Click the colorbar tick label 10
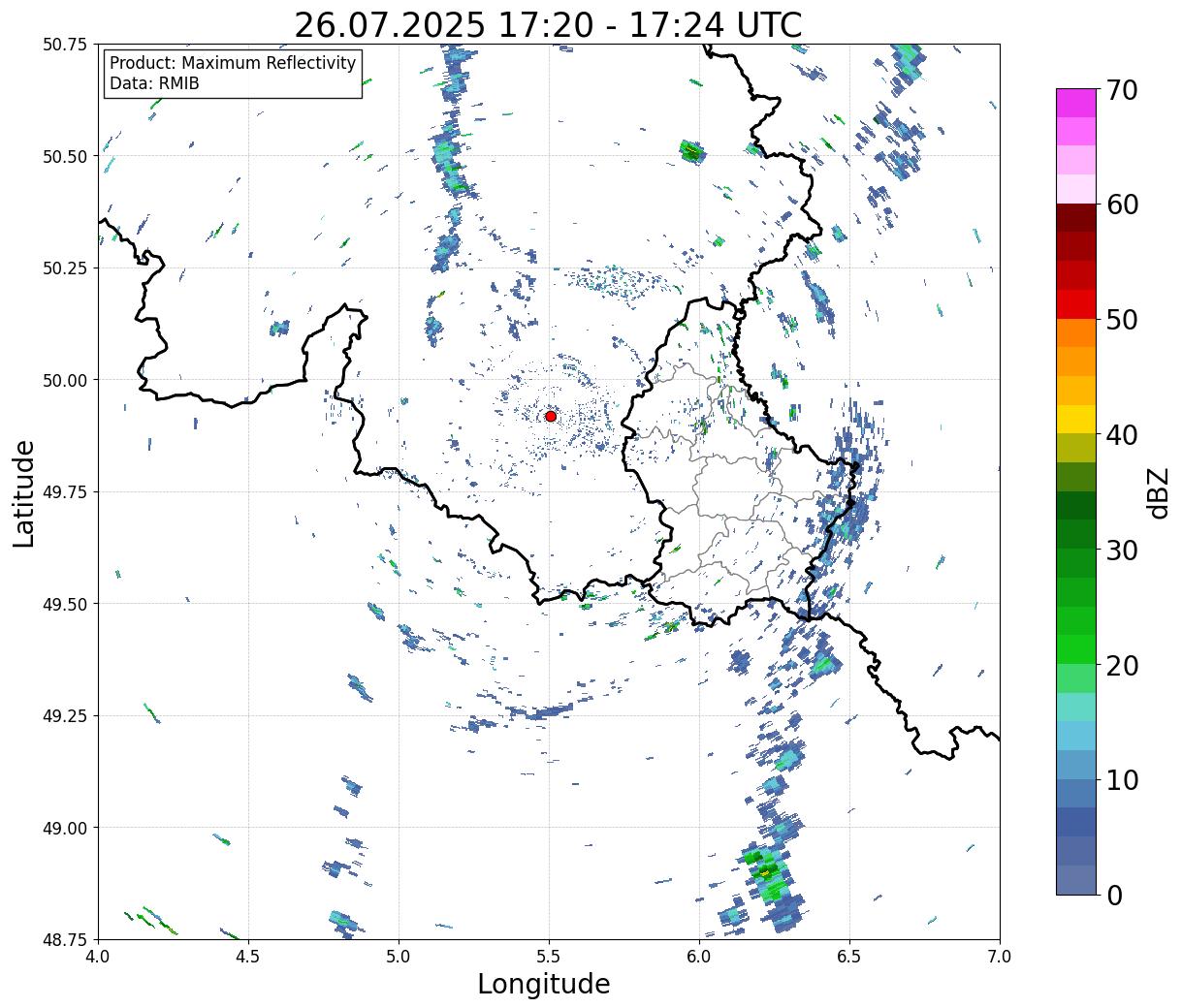This screenshot has width=1182, height=1008. 1122,779
